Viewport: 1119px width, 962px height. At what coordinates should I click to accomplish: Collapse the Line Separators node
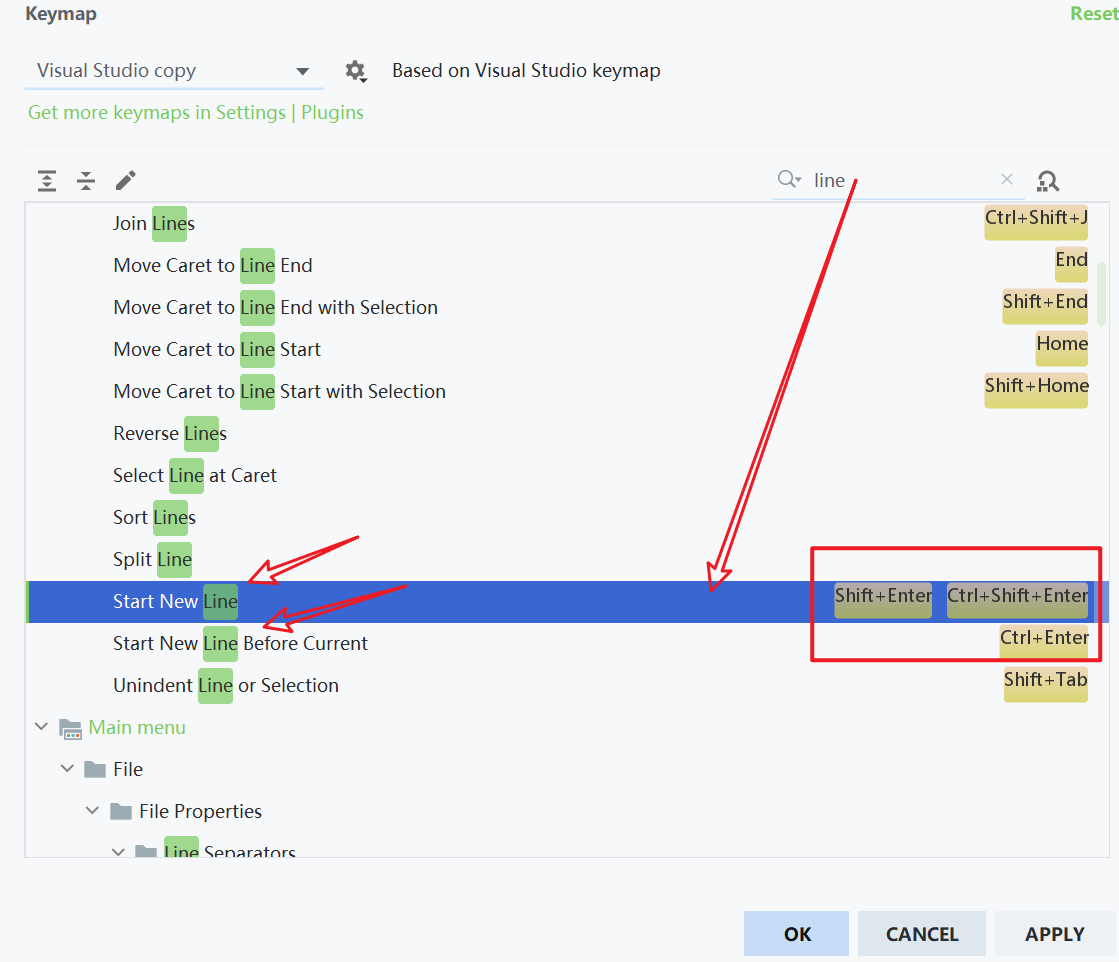[118, 851]
